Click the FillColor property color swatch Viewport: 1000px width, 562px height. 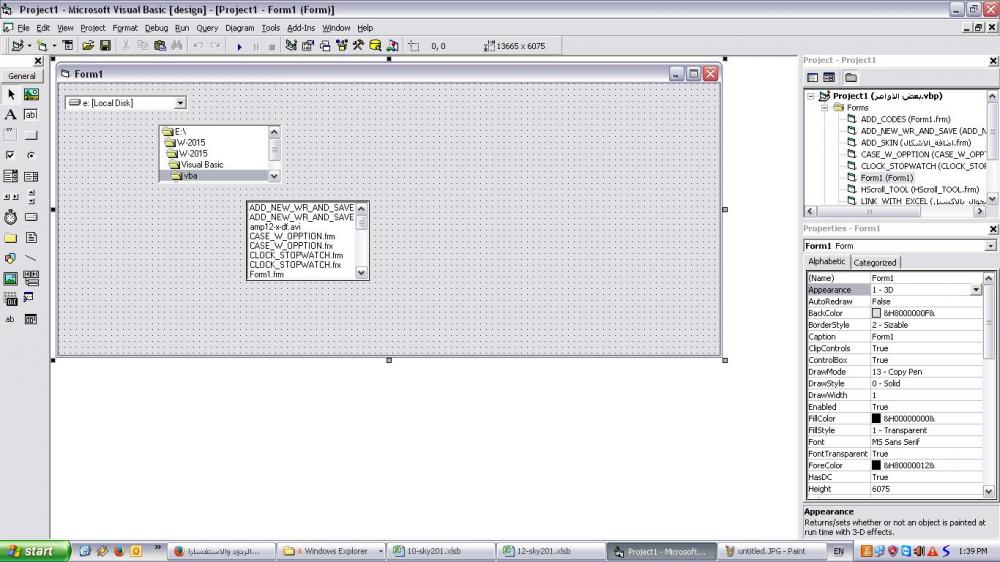click(x=876, y=418)
